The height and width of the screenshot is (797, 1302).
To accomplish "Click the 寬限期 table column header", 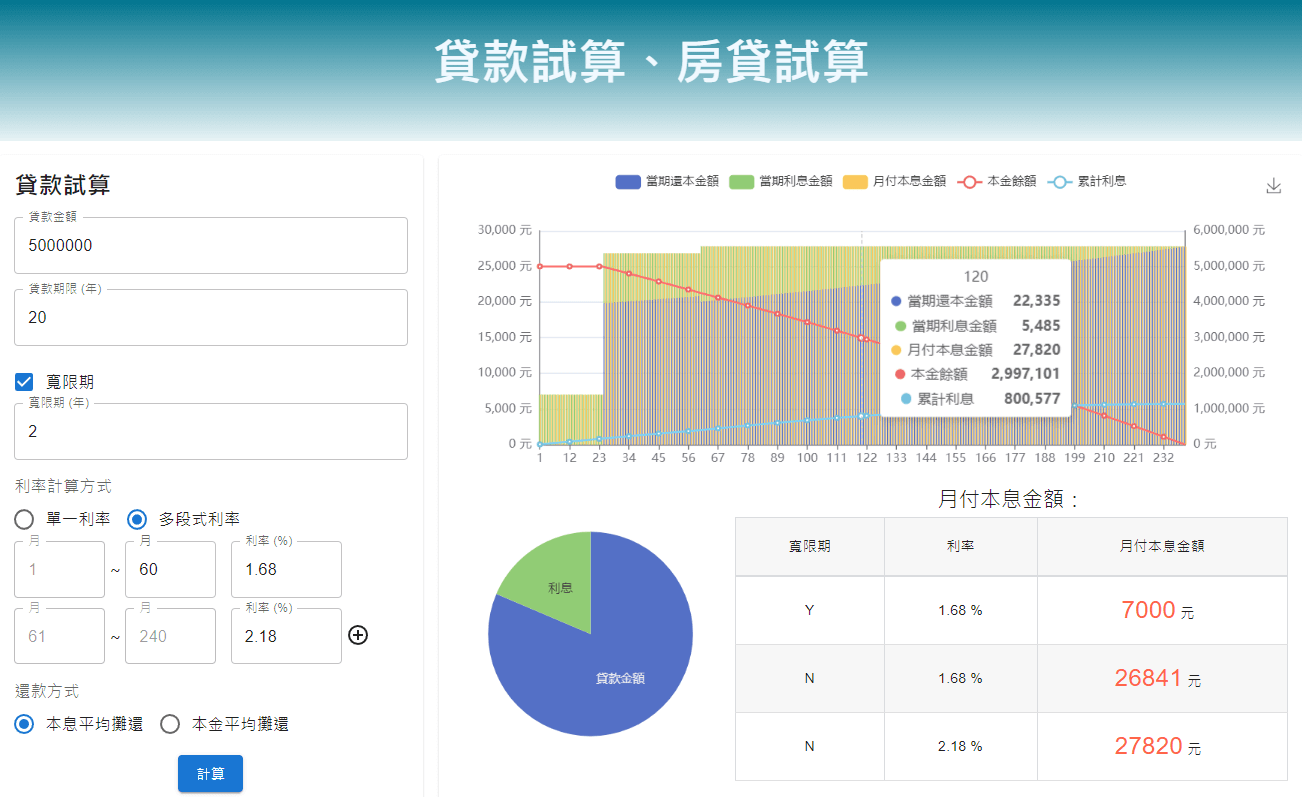I will coord(810,547).
